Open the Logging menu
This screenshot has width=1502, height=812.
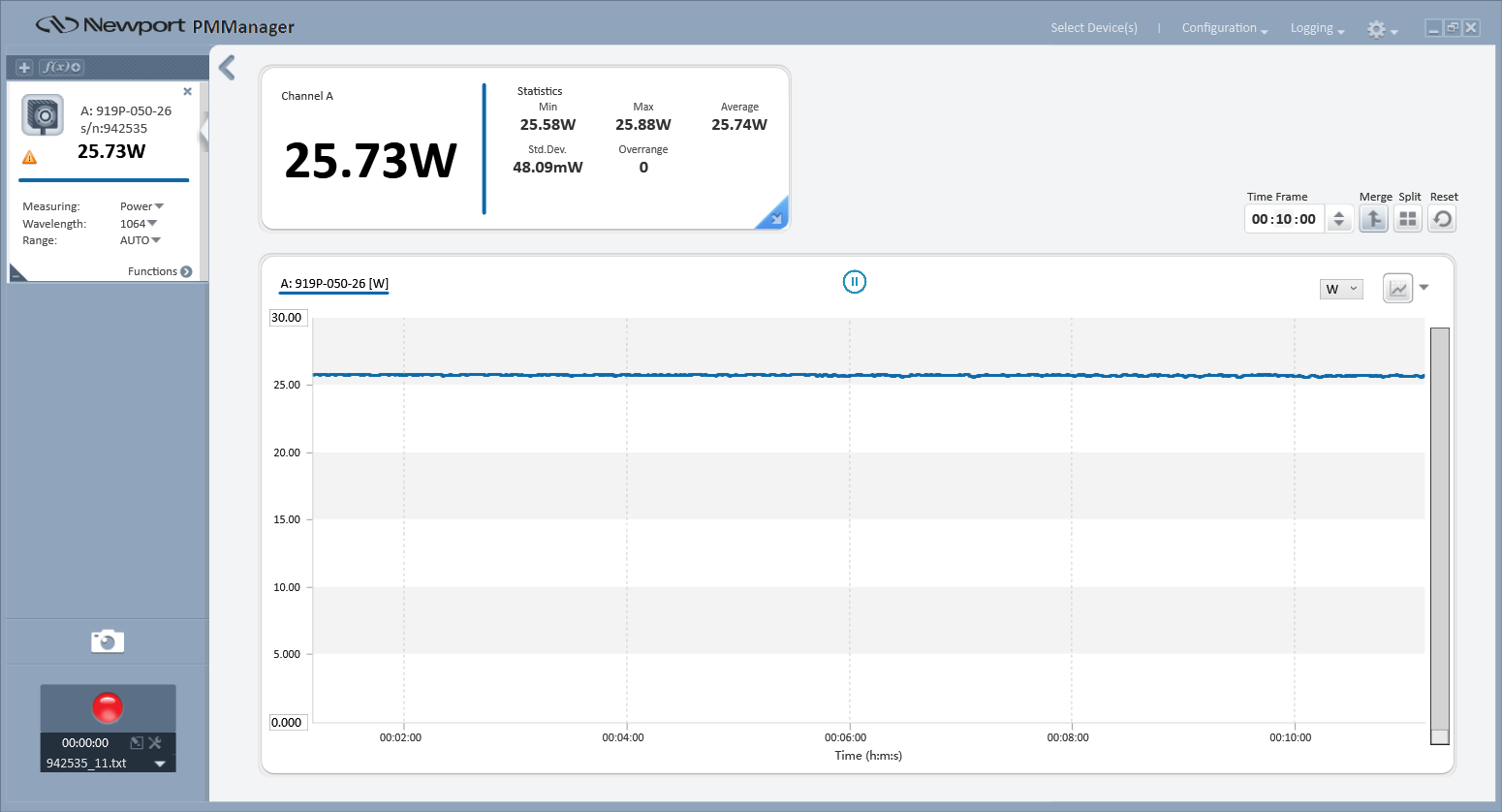point(1318,28)
